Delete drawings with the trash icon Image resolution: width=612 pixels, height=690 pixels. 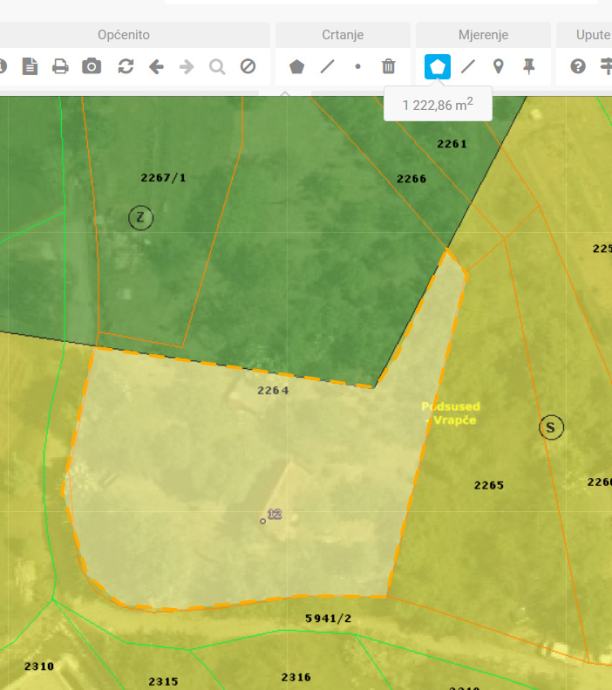[388, 67]
